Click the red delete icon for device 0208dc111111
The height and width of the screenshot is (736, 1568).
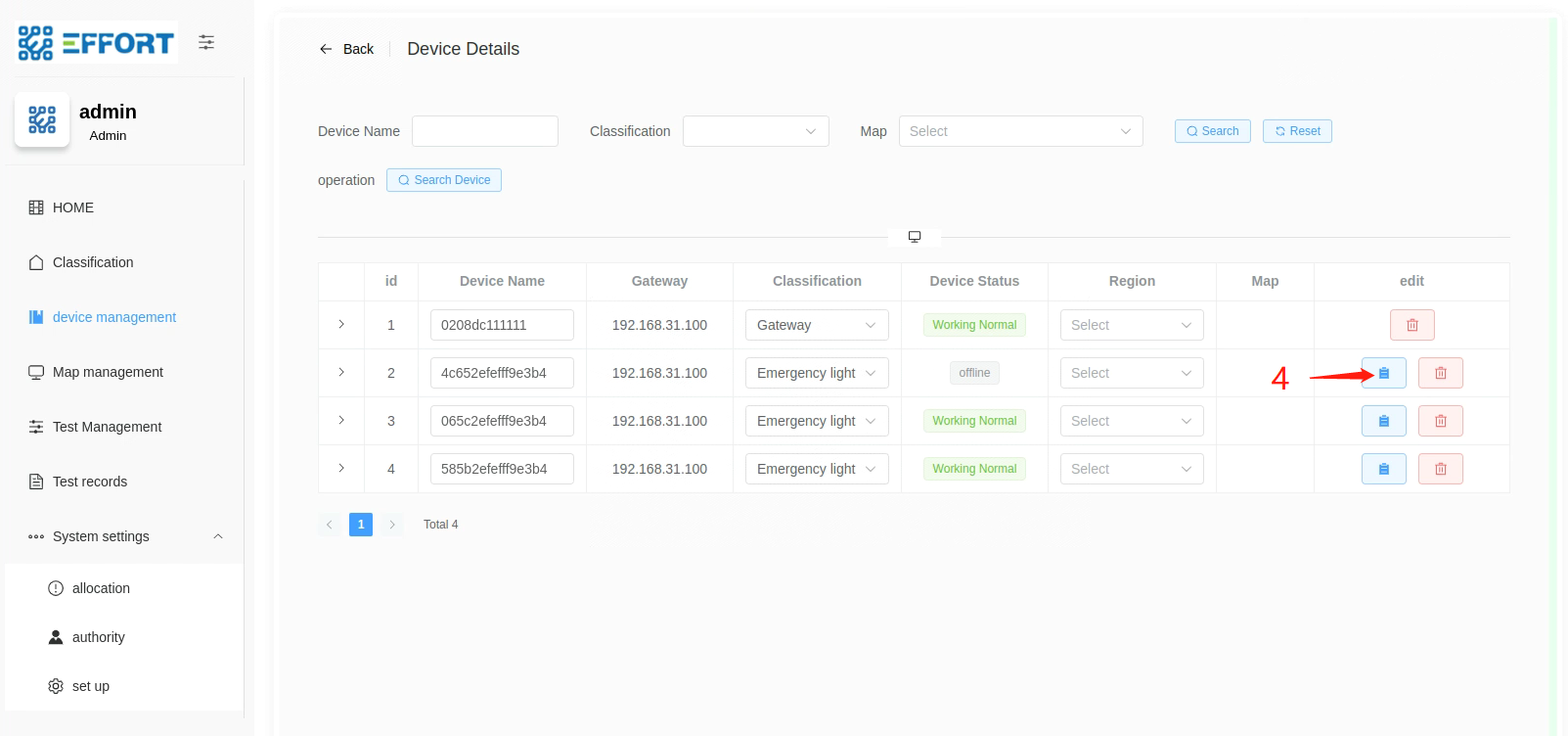point(1411,325)
